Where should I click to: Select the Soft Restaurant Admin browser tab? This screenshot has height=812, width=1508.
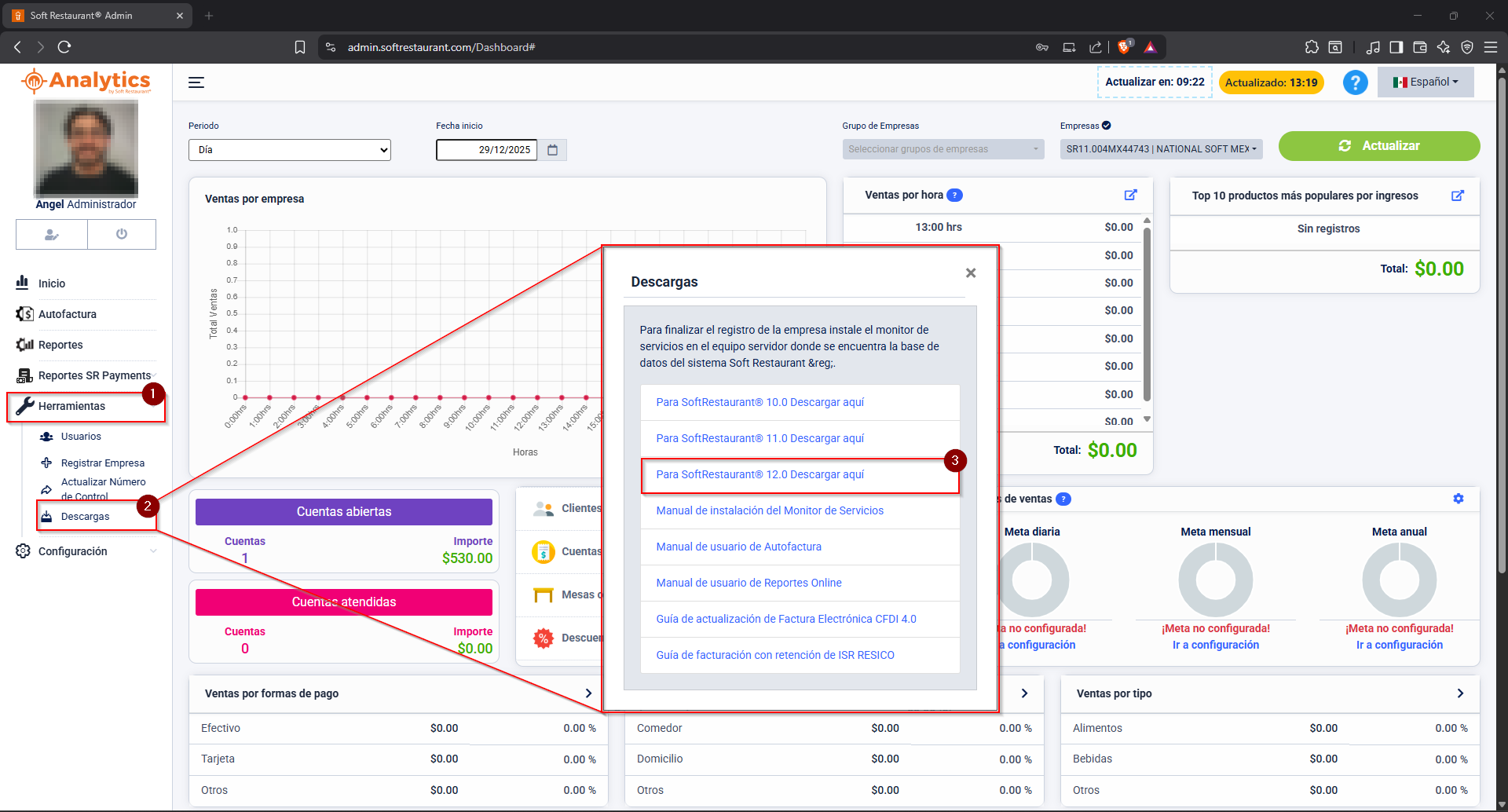point(98,16)
